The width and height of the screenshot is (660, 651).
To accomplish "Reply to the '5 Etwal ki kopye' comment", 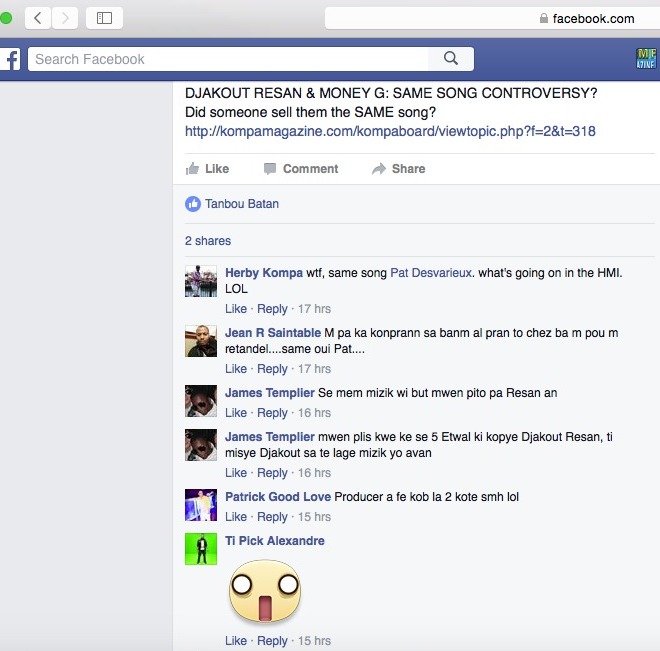I will click(x=272, y=473).
